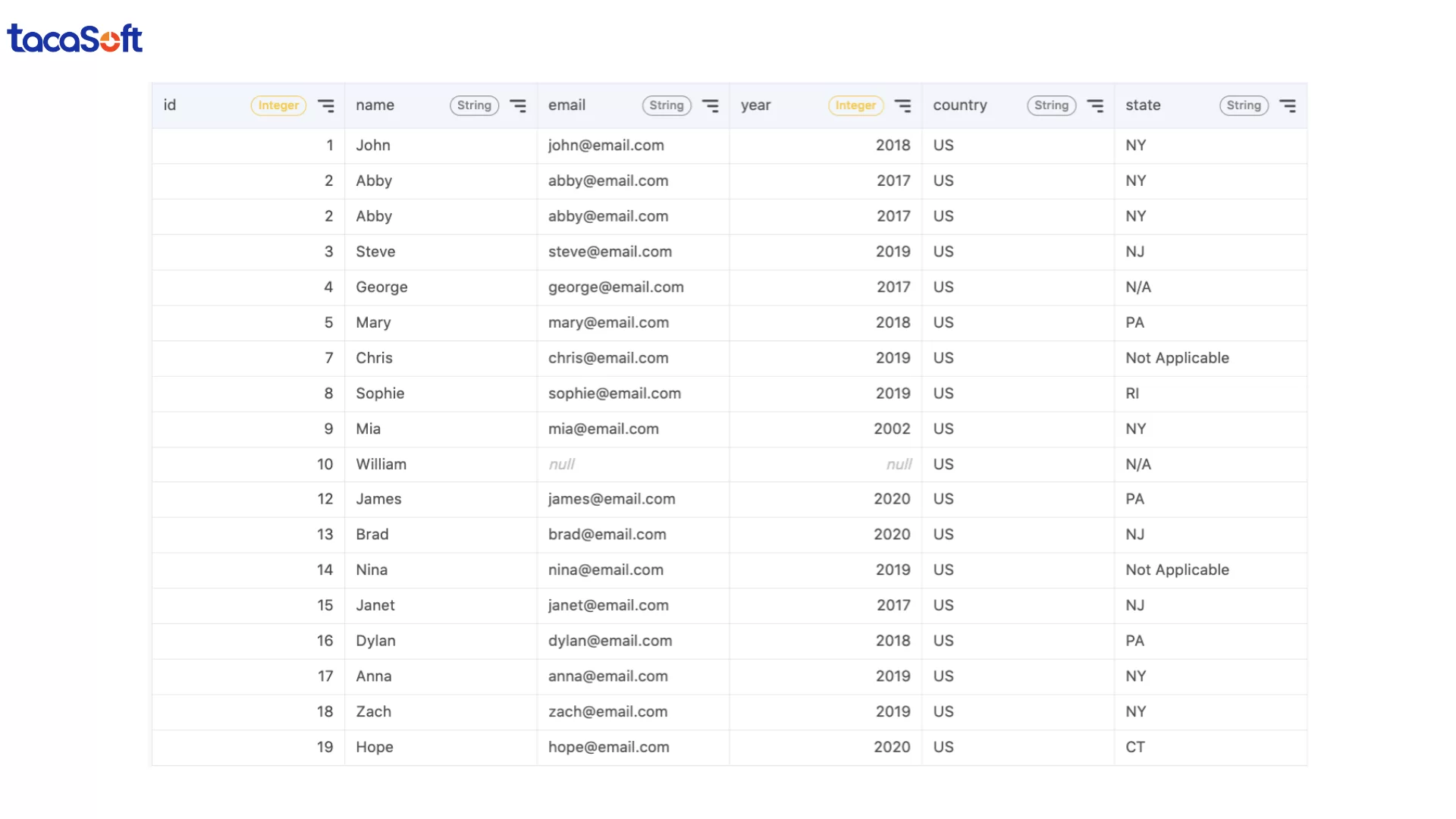Select the cell zach@email.com
Screen dimensions: 1456x819
pyautogui.click(x=633, y=712)
